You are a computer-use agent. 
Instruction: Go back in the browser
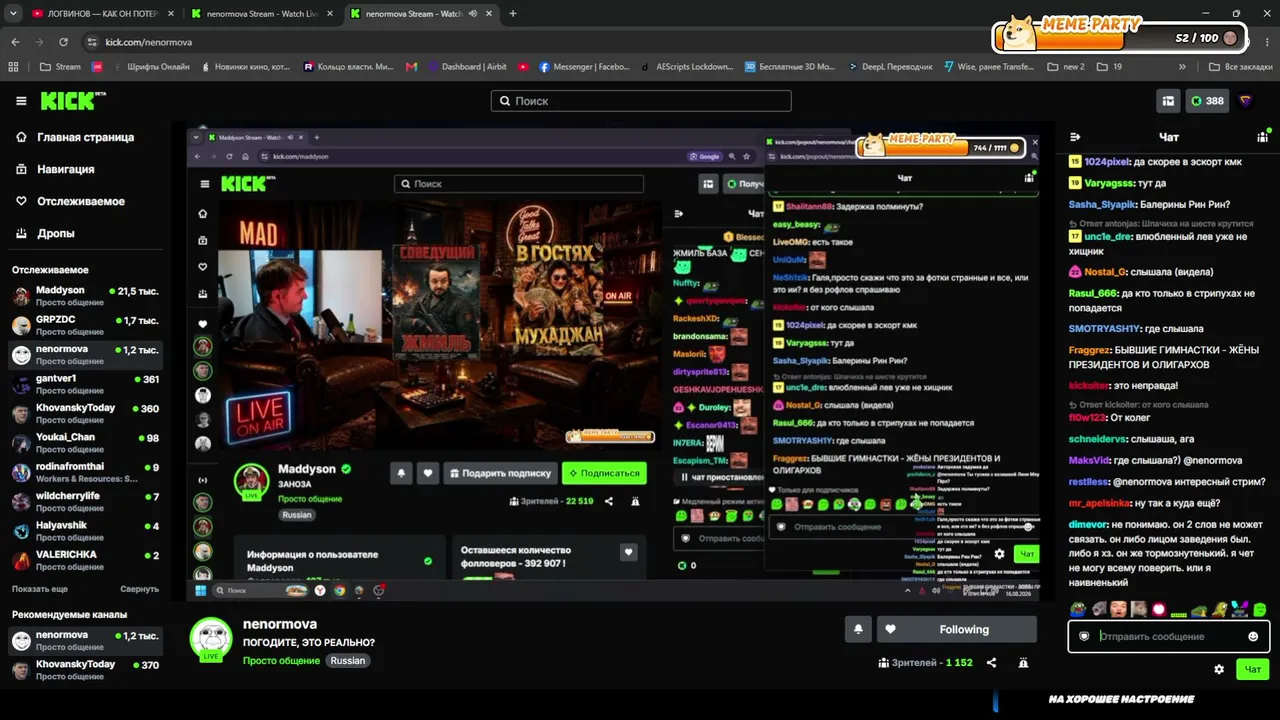15,42
